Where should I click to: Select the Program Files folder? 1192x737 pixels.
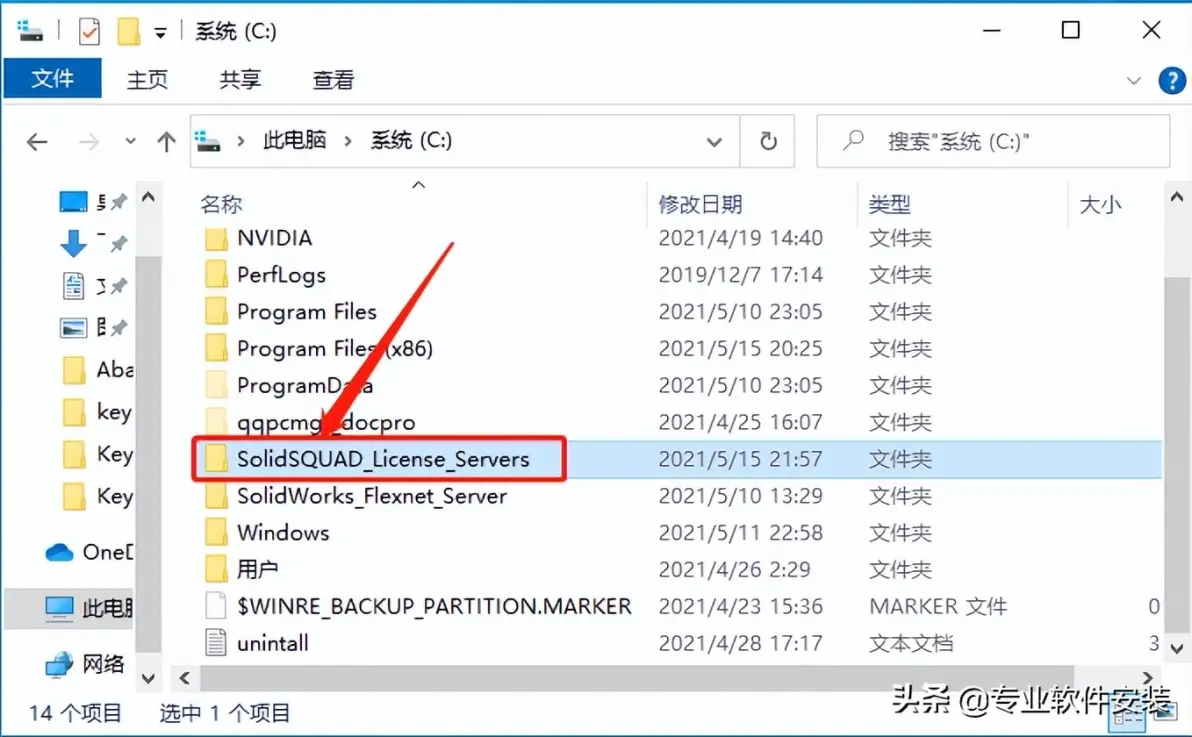pos(307,312)
